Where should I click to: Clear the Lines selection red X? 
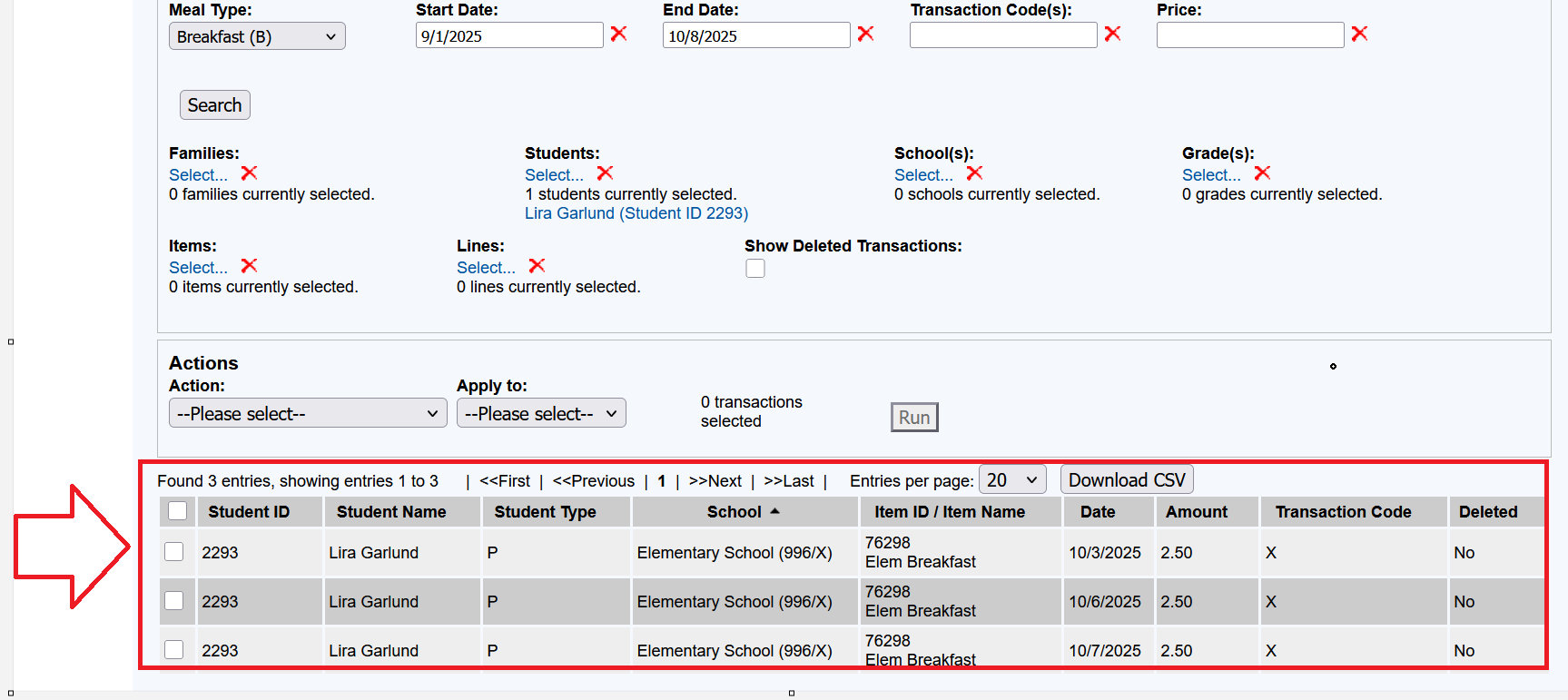[x=537, y=265]
